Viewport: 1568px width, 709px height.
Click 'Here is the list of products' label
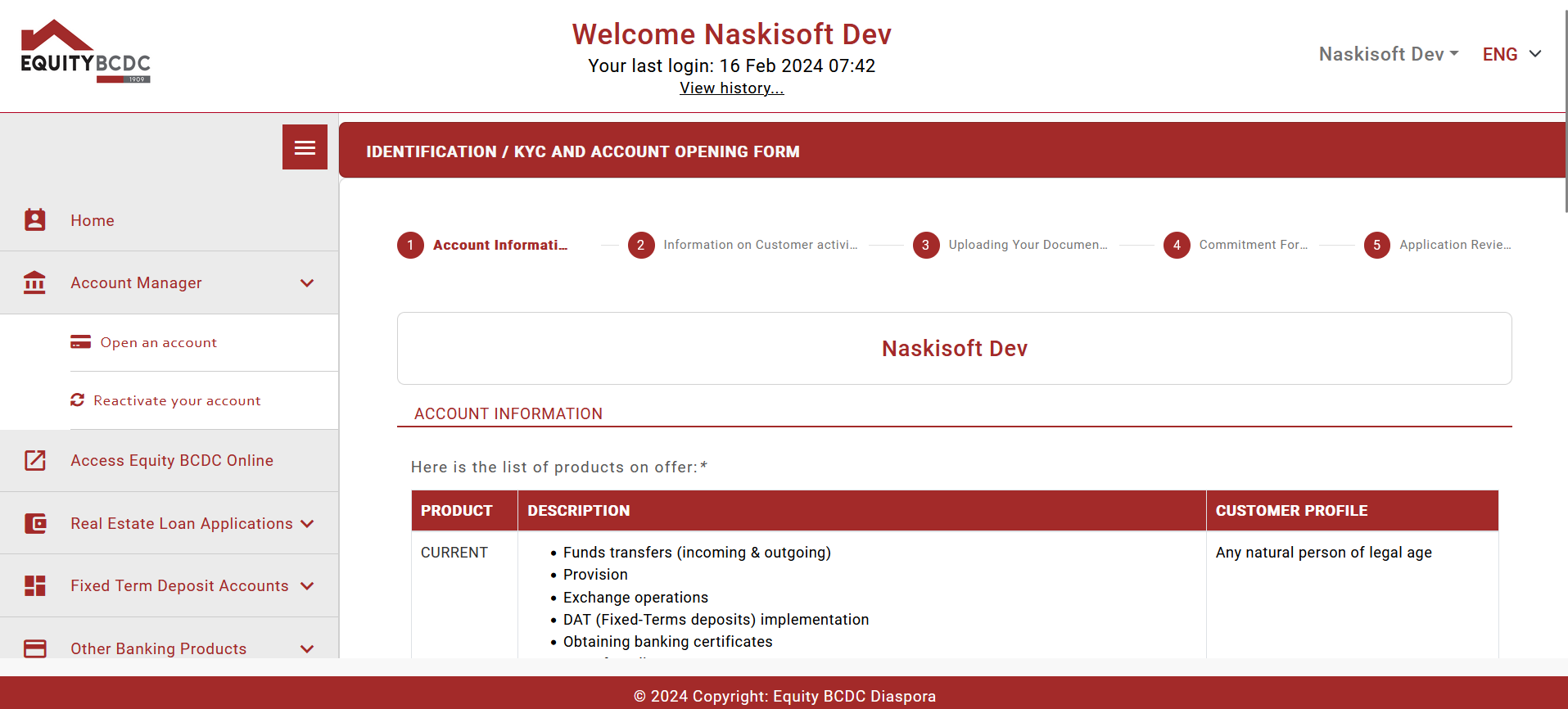point(559,467)
